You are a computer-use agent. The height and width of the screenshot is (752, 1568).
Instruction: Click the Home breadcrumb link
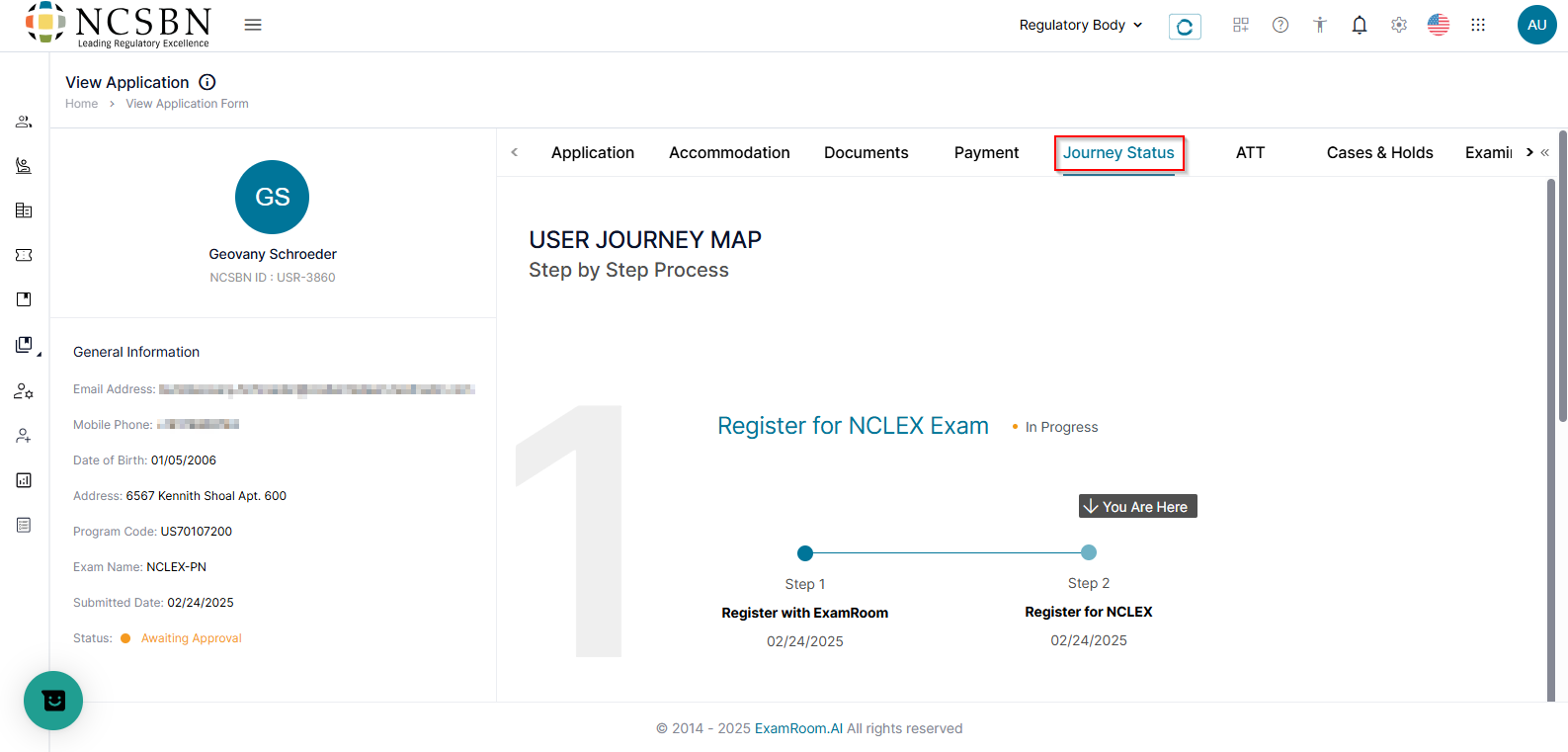pyautogui.click(x=81, y=104)
